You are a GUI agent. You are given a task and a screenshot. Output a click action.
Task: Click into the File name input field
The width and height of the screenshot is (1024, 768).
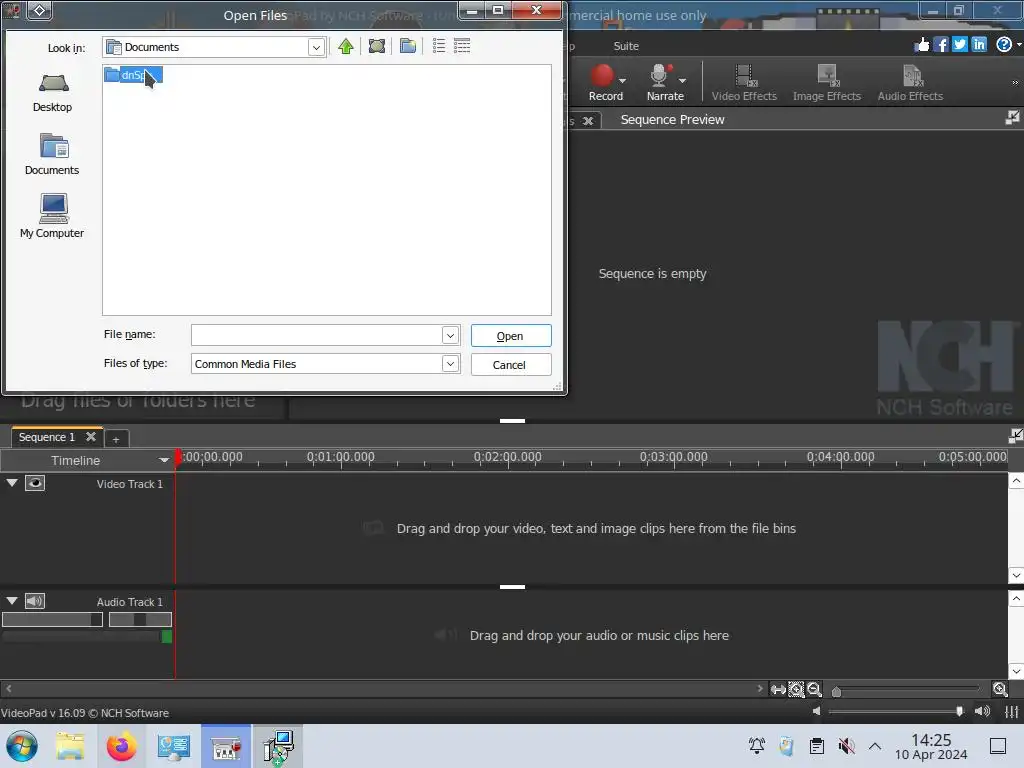tap(317, 336)
